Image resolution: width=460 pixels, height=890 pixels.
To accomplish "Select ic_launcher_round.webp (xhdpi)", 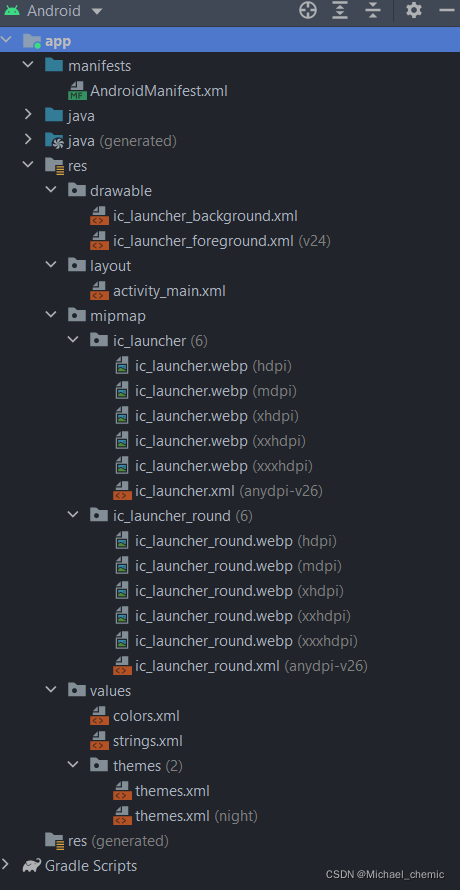I will pyautogui.click(x=239, y=590).
